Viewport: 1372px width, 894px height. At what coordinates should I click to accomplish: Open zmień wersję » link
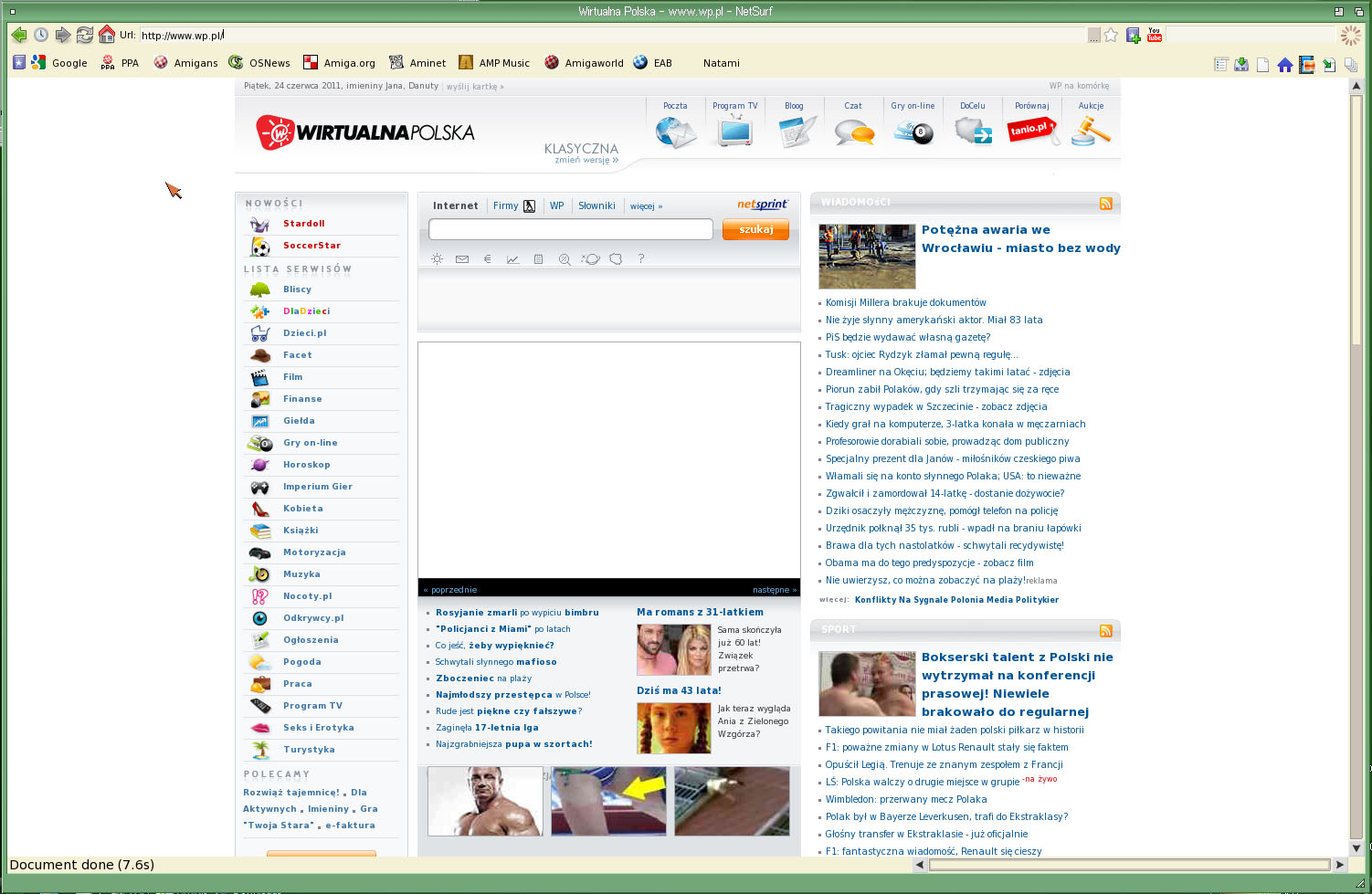[x=586, y=160]
